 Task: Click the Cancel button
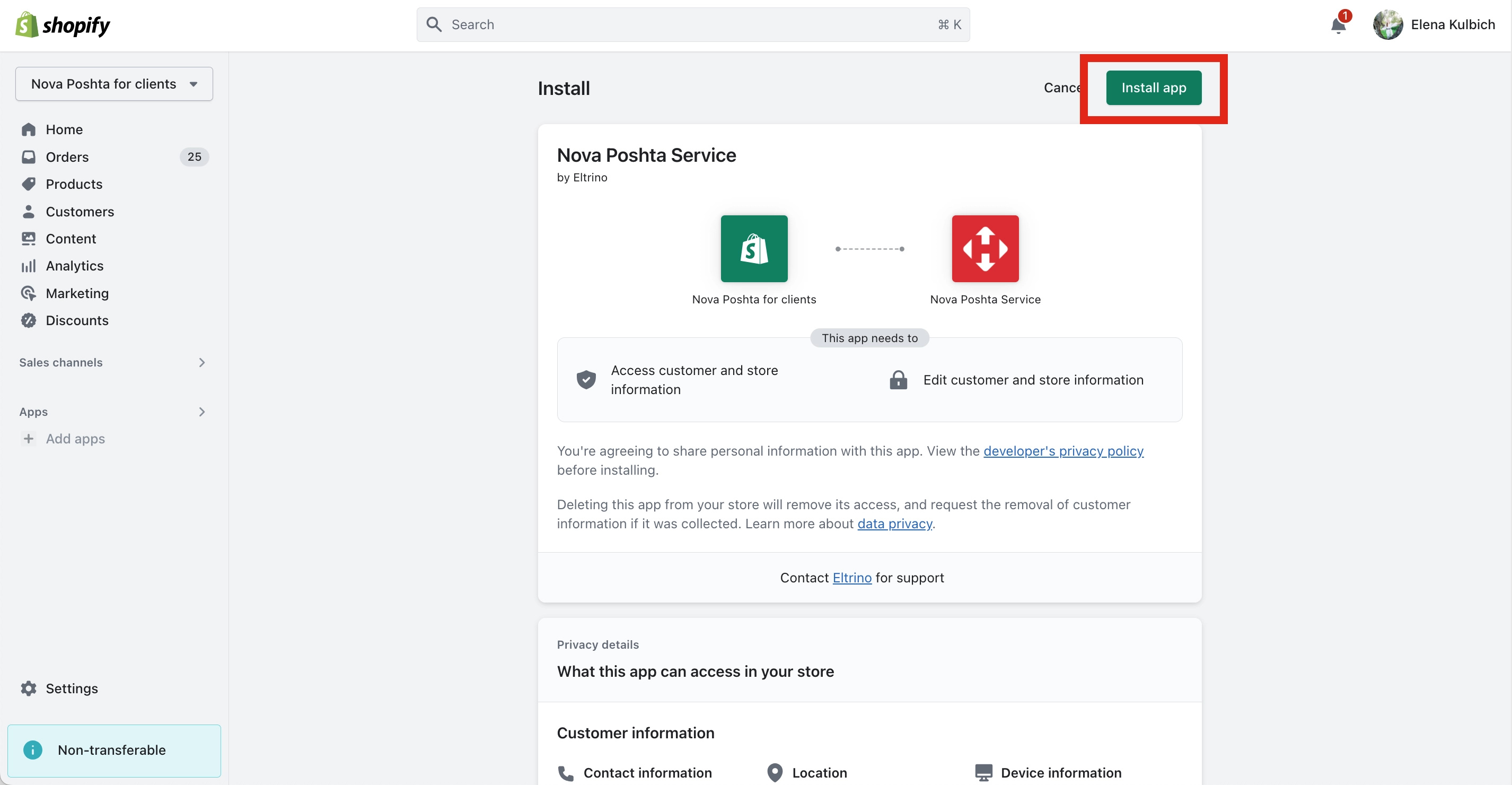click(x=1062, y=88)
